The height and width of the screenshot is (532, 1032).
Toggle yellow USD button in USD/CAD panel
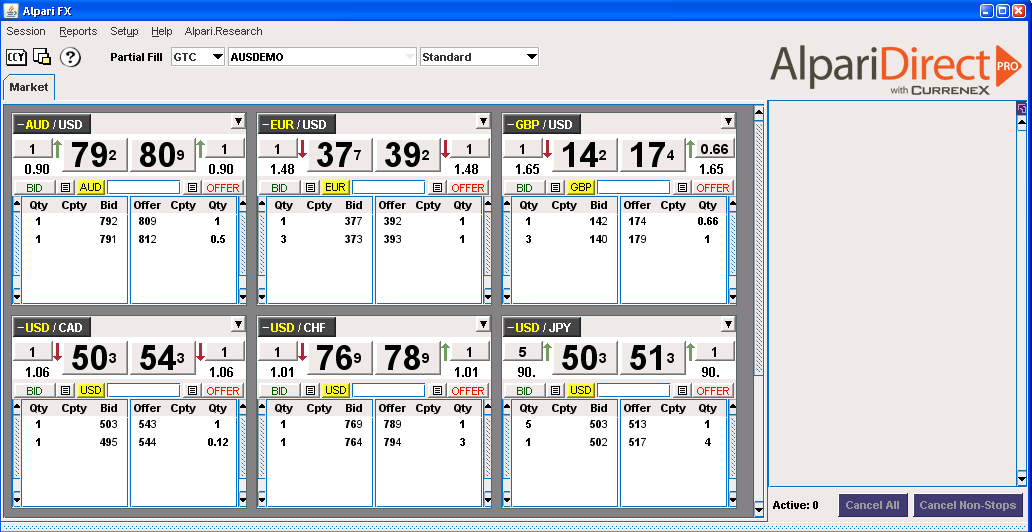point(90,390)
